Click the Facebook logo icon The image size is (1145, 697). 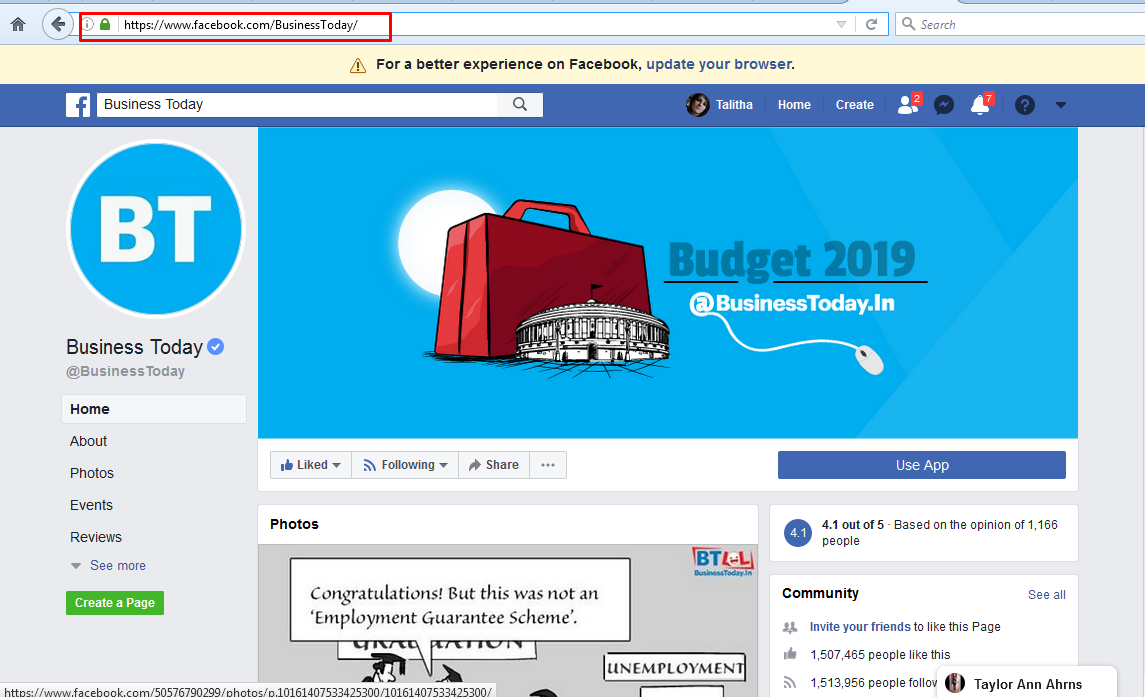[x=78, y=105]
